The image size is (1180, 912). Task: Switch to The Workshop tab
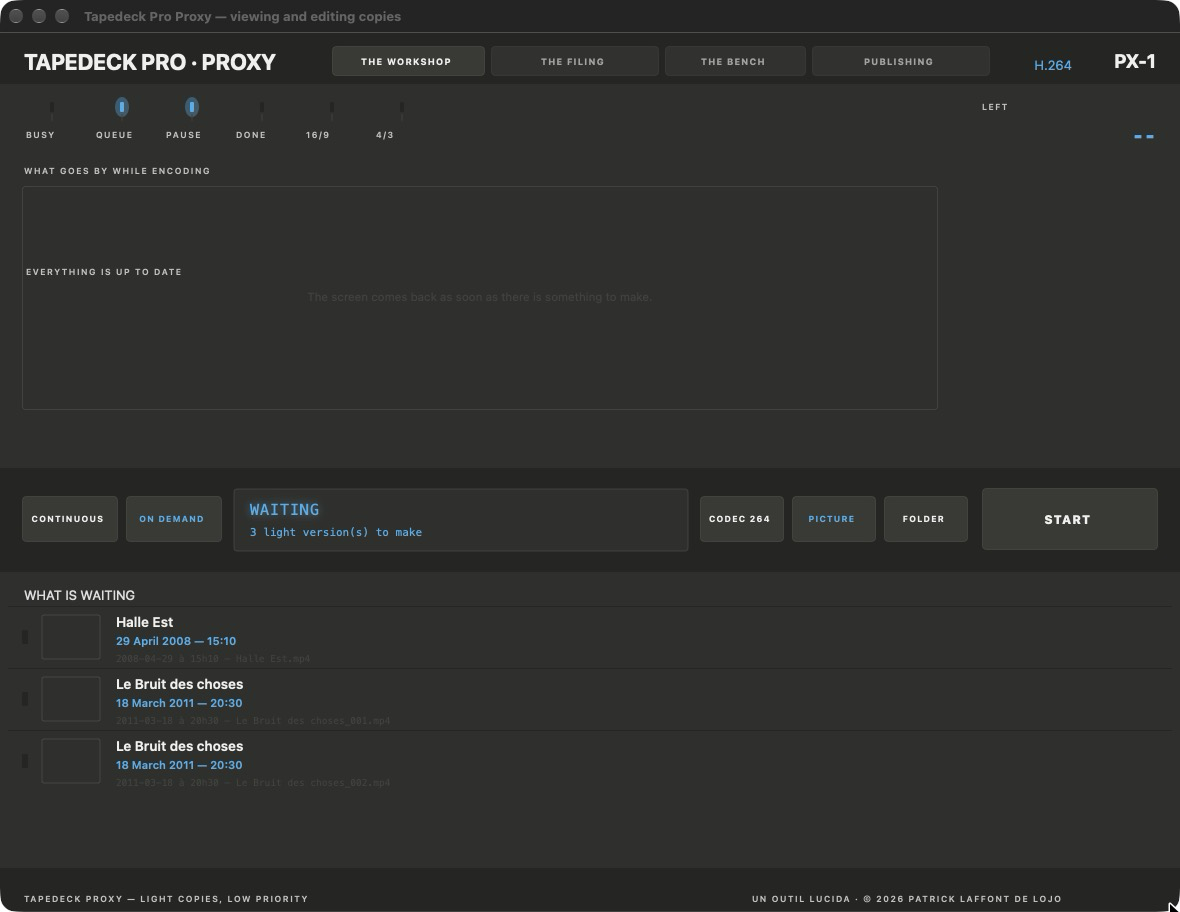pos(408,61)
